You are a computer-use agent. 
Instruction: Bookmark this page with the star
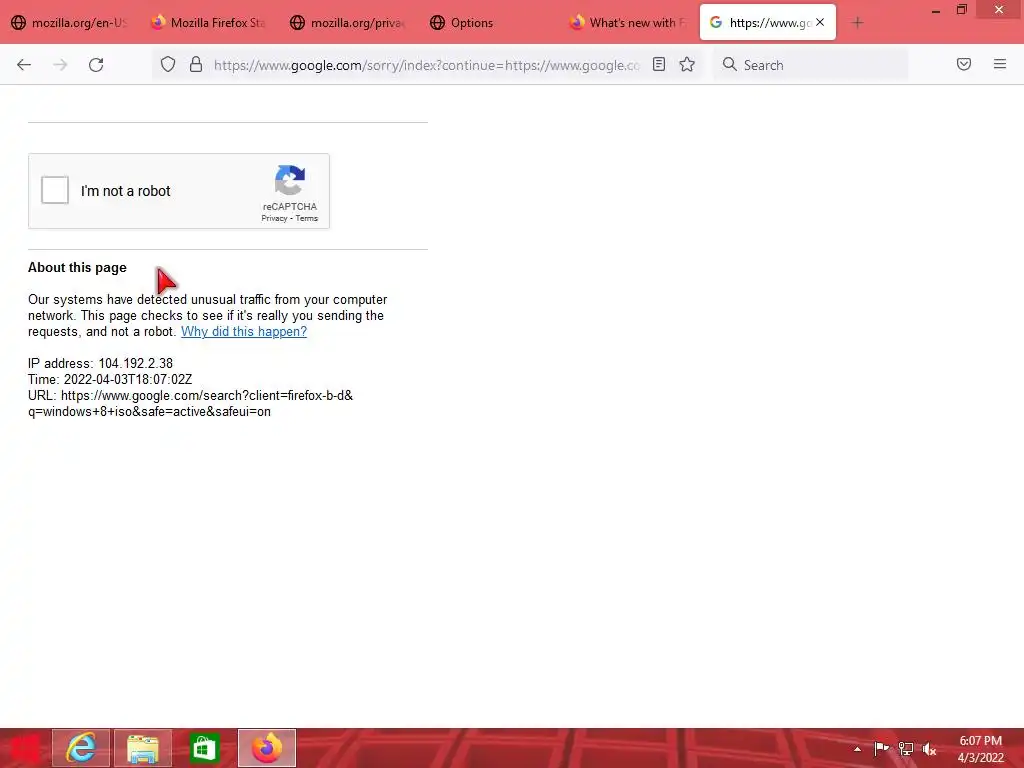point(687,65)
